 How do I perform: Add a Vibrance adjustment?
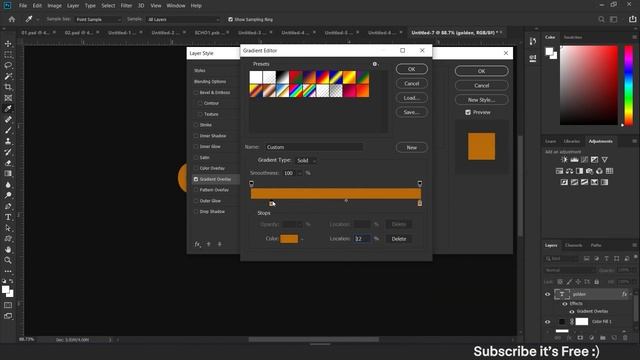click(604, 160)
